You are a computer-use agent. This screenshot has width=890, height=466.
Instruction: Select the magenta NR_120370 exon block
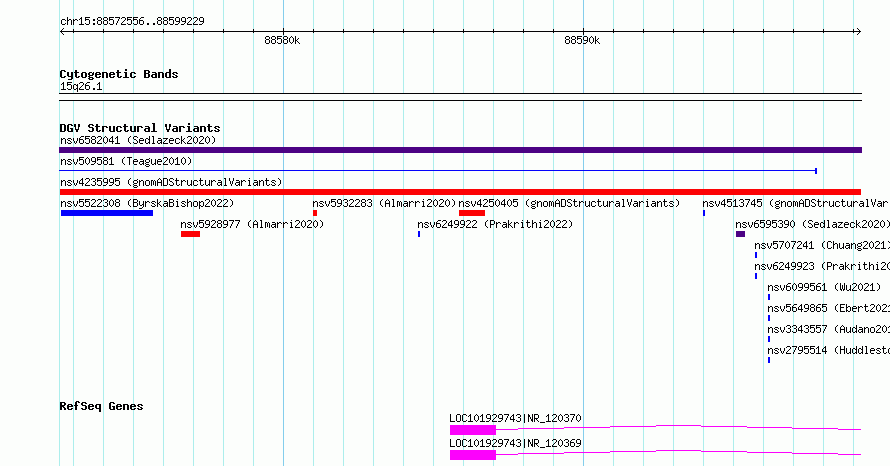[473, 430]
